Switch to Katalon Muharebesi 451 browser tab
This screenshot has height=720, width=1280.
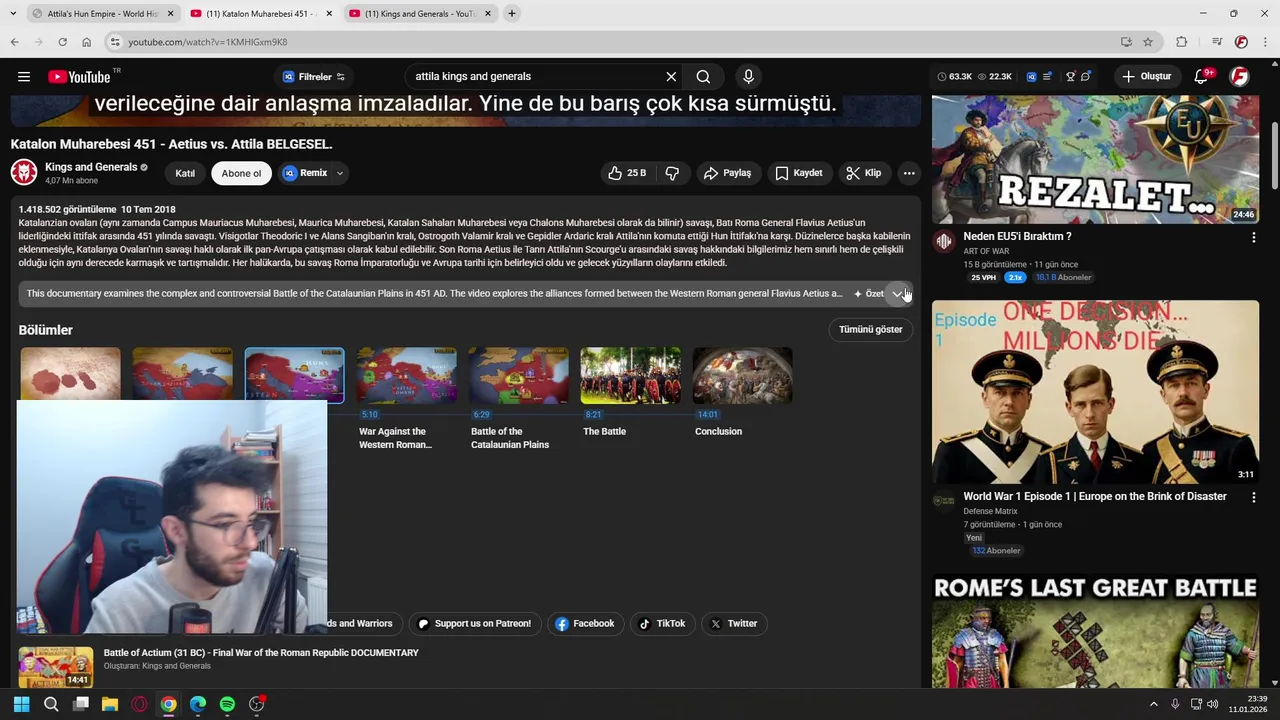(x=260, y=14)
